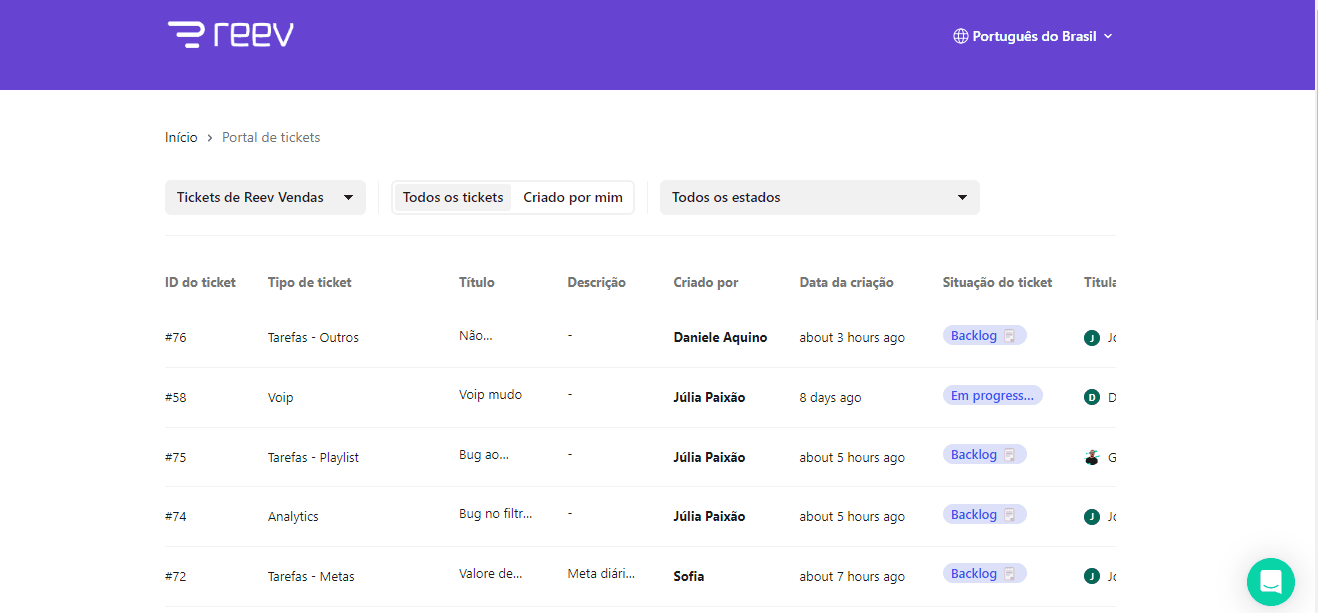Click the Meta diári... description cell
The width and height of the screenshot is (1318, 613).
[x=601, y=573]
